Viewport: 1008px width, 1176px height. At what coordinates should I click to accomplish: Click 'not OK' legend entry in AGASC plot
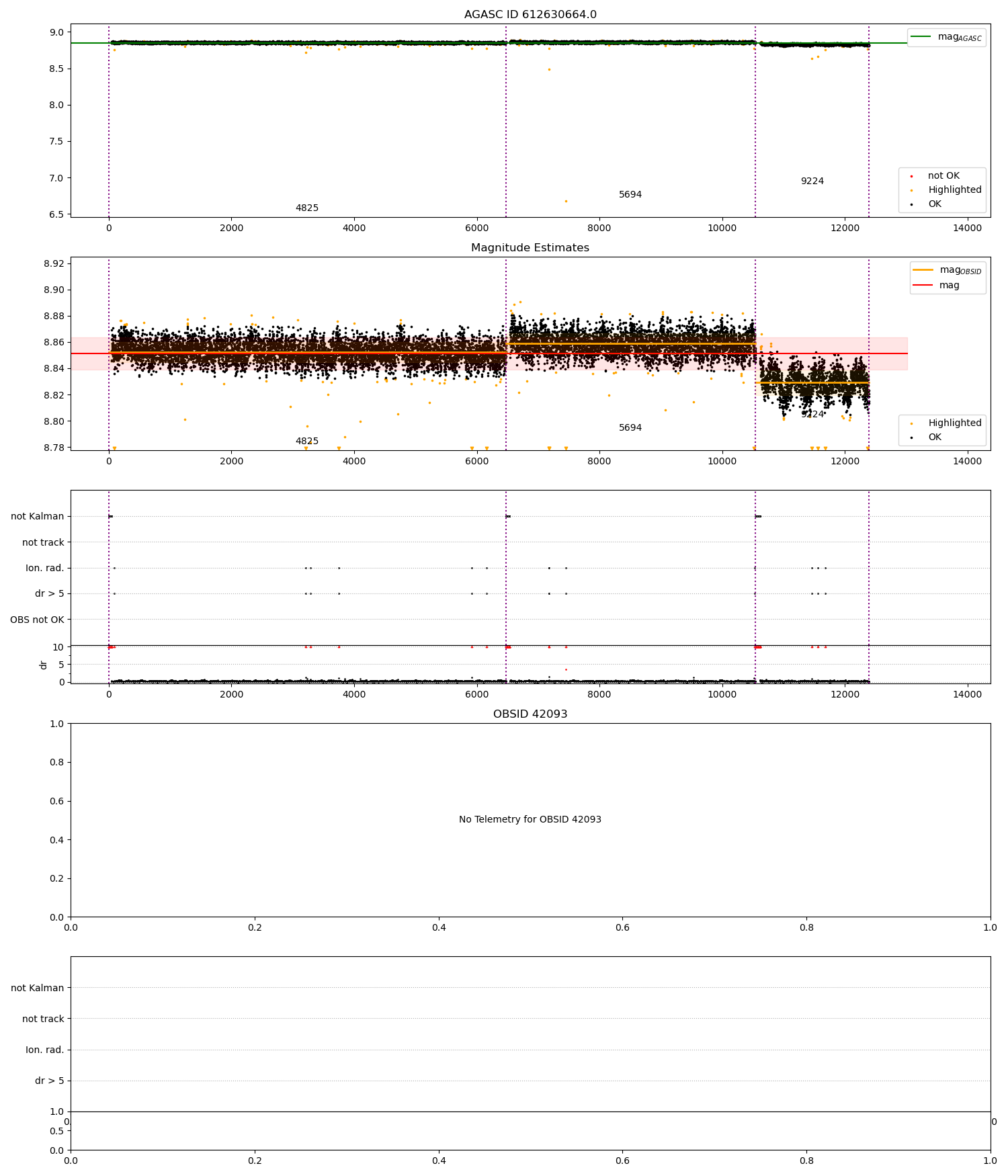pos(935,176)
